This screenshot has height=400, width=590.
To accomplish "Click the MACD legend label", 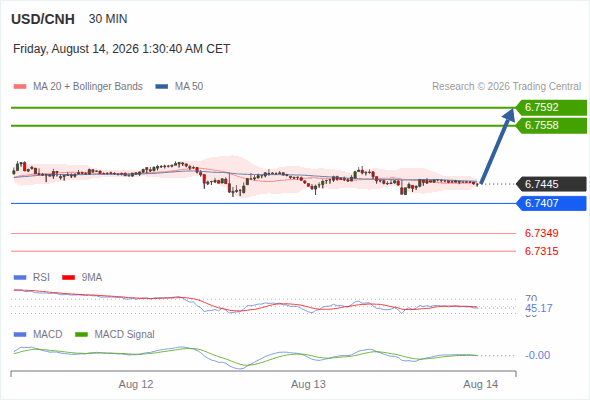I will (48, 335).
